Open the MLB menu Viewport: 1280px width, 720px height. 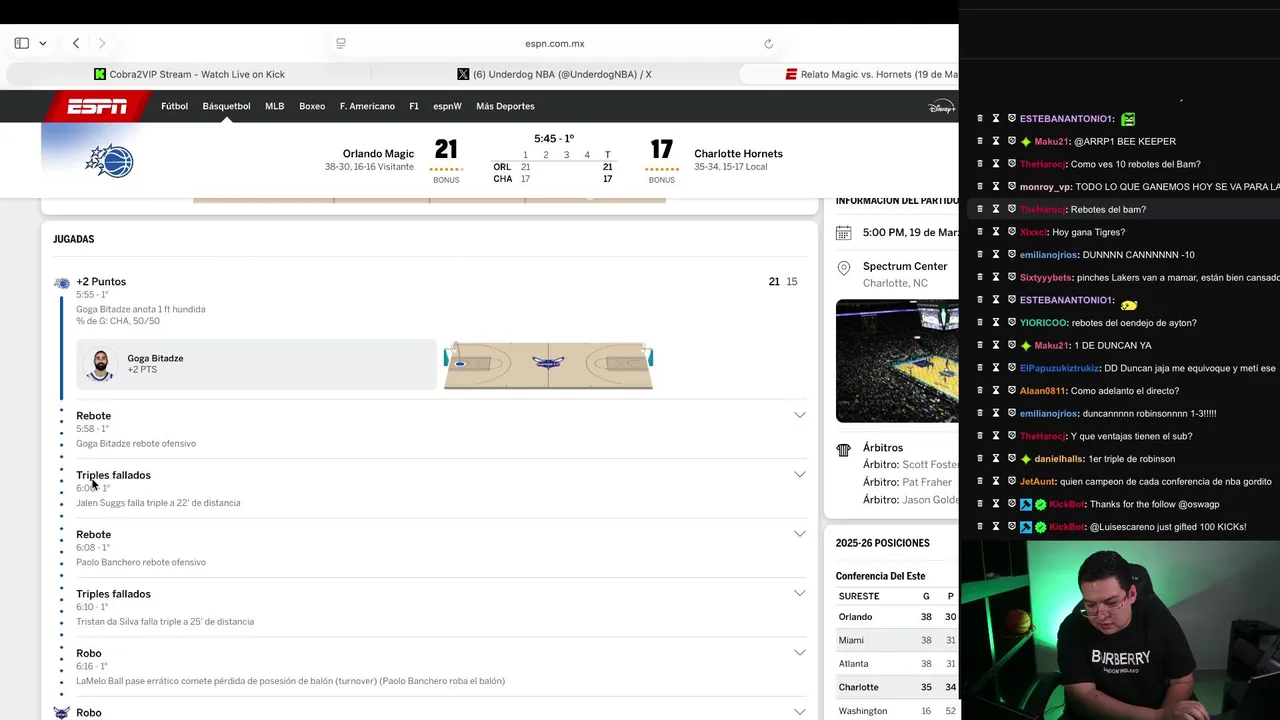pos(274,106)
